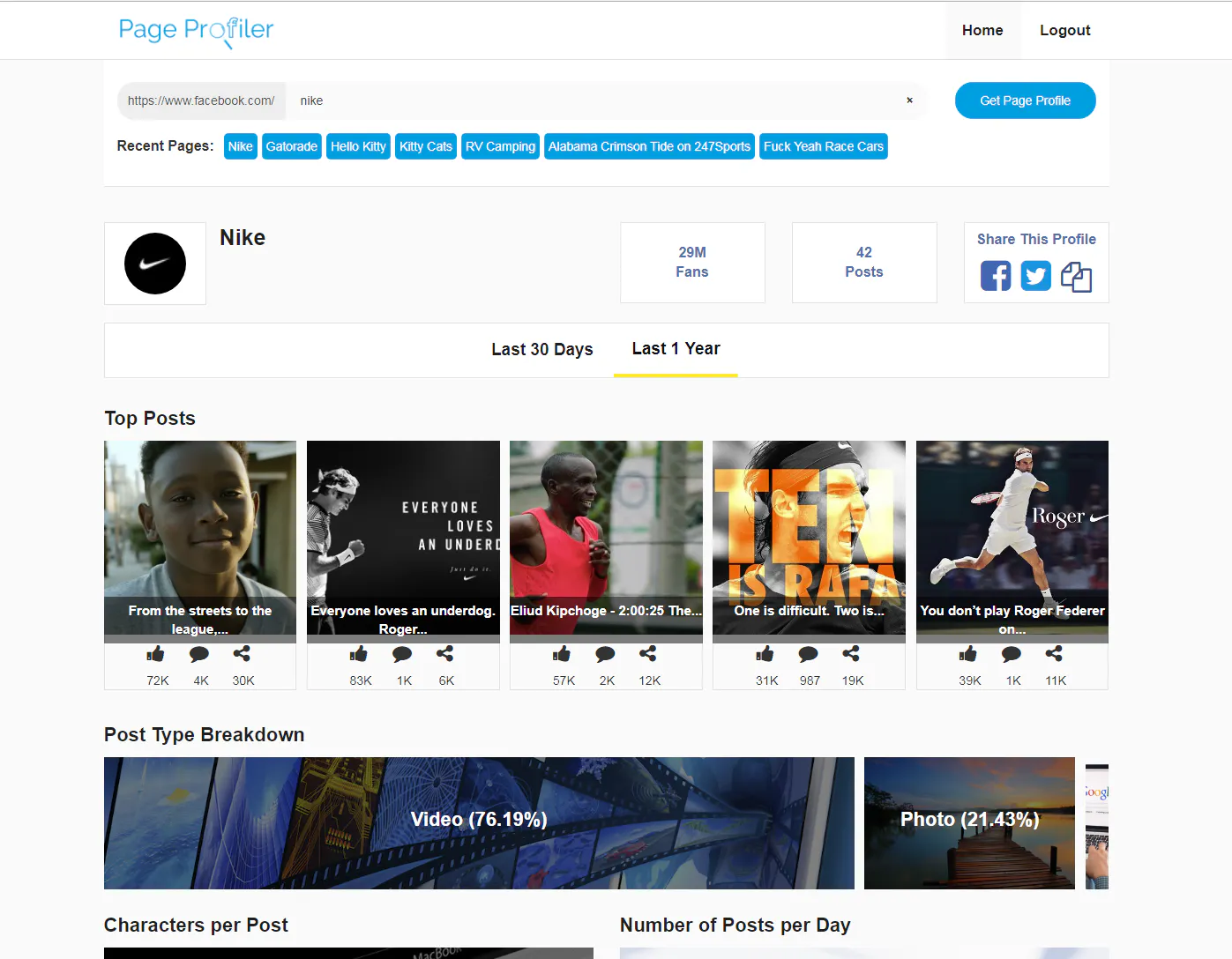Click likes icon on Roger Federer post

click(x=968, y=654)
